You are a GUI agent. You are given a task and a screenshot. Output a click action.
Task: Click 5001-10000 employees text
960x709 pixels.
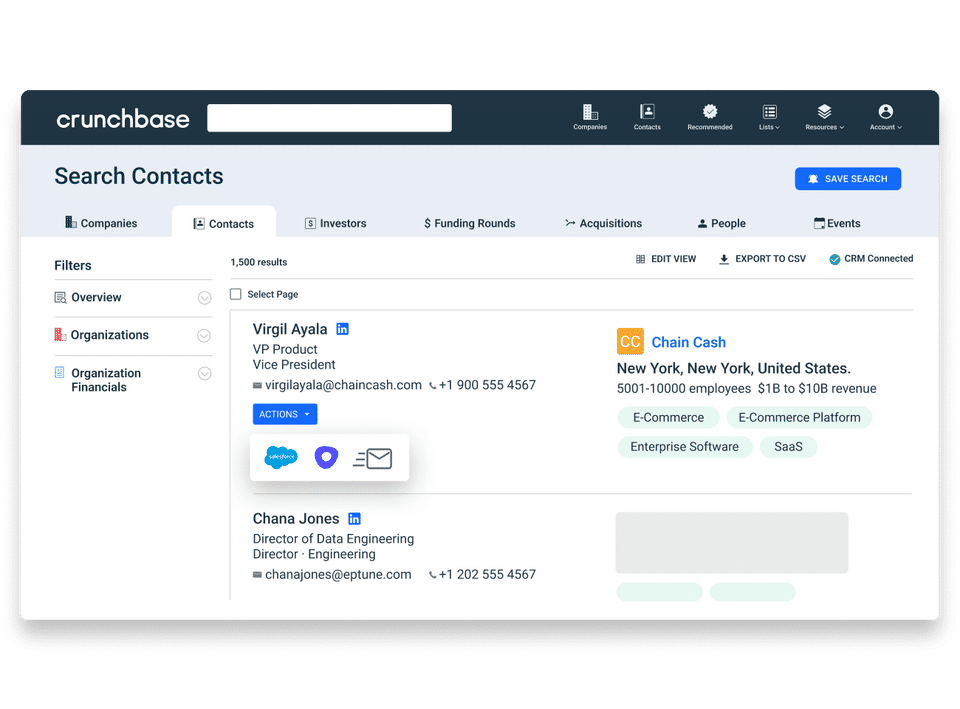[684, 389]
